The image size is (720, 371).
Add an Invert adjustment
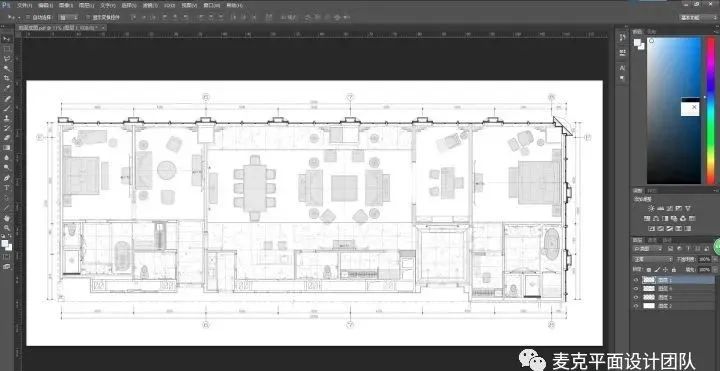click(x=651, y=228)
